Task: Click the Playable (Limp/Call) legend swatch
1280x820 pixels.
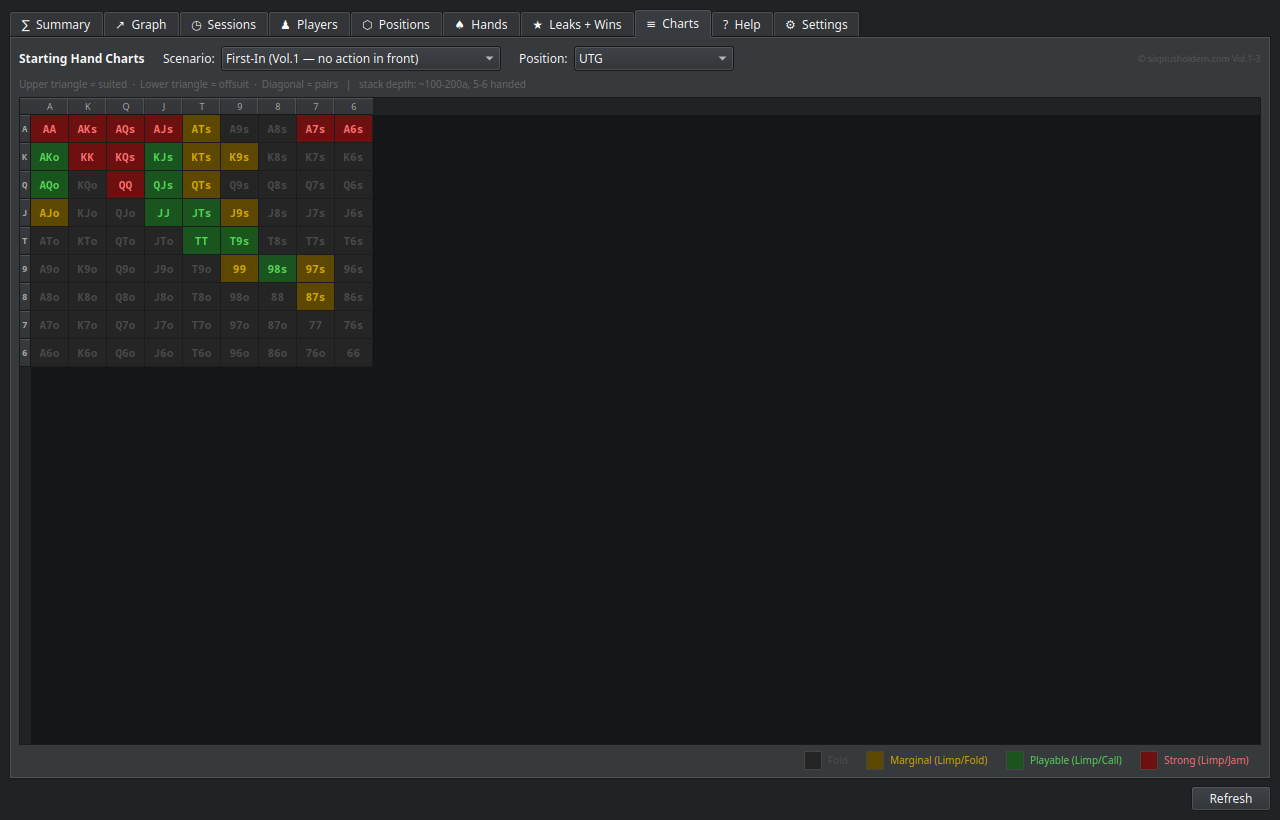Action: (x=1015, y=760)
